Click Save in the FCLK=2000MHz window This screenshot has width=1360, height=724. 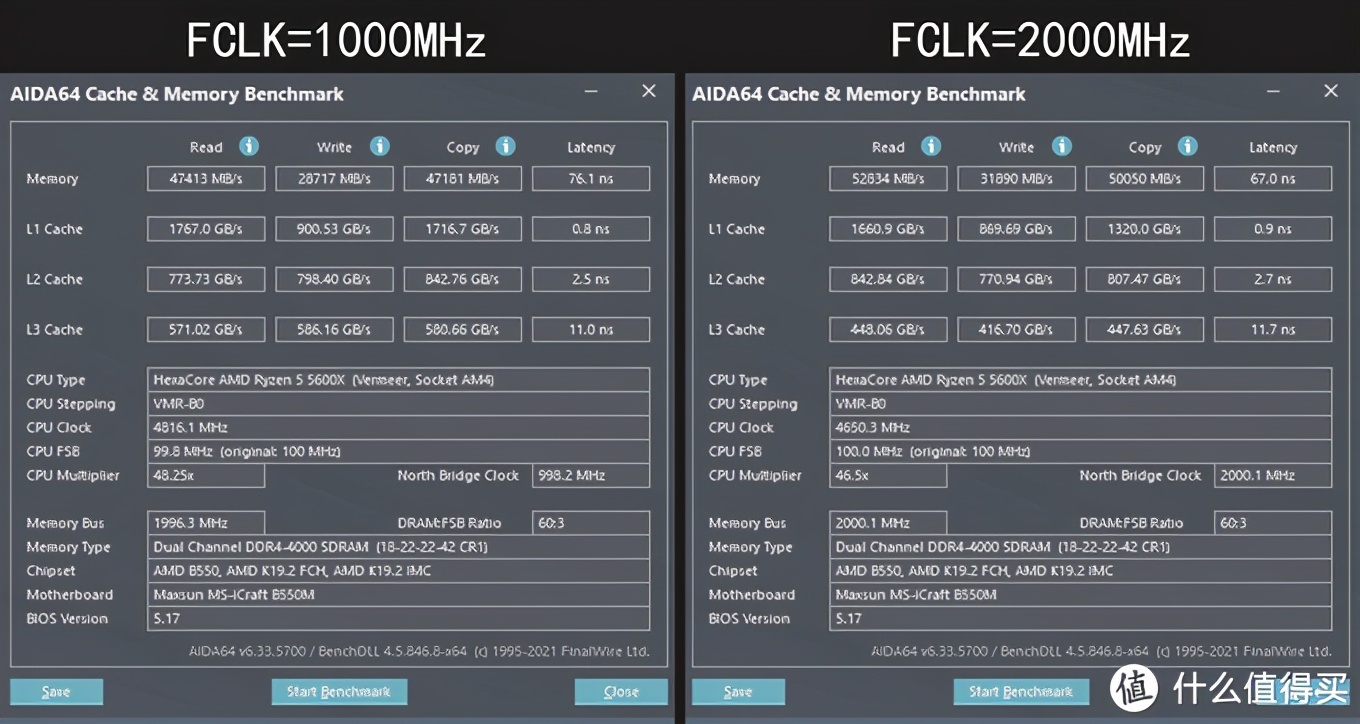click(x=738, y=691)
